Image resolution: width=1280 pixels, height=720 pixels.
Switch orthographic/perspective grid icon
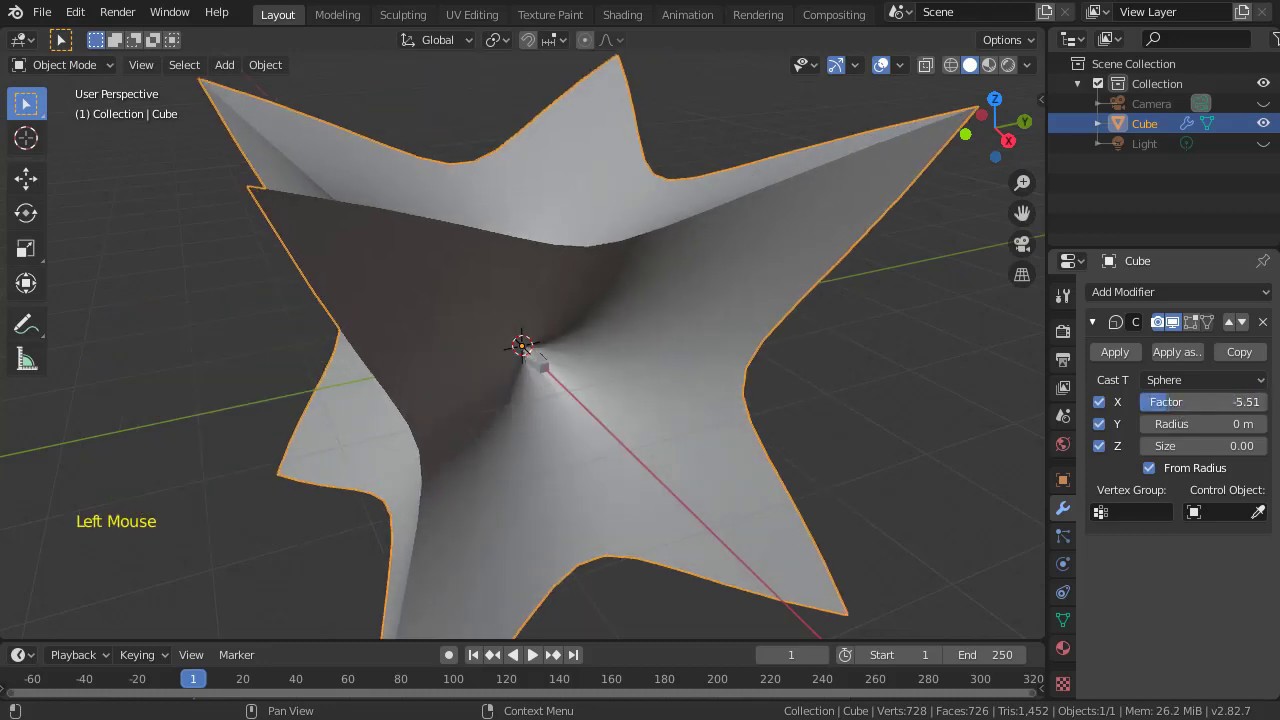pyautogui.click(x=1022, y=275)
